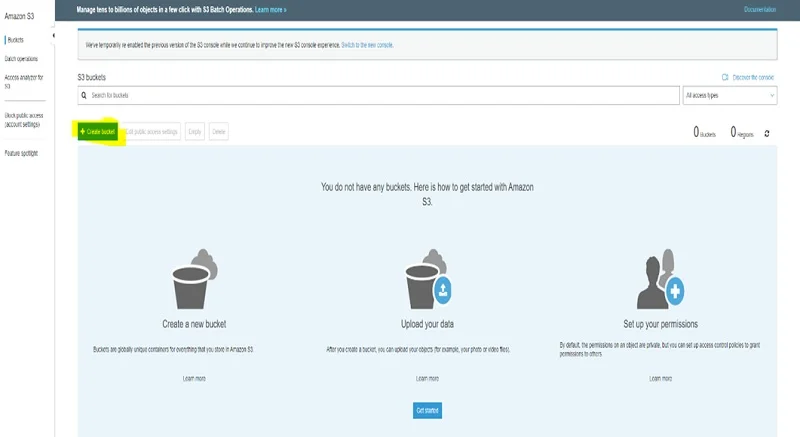Viewport: 800px width, 437px height.
Task: Click the Delete bucket button
Action: point(218,132)
